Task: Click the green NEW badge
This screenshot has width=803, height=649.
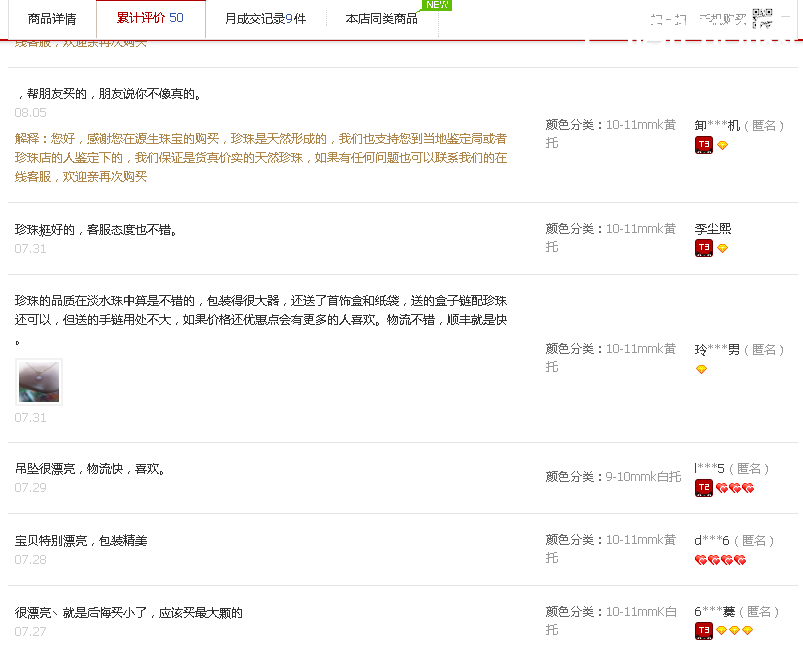Action: click(x=436, y=5)
